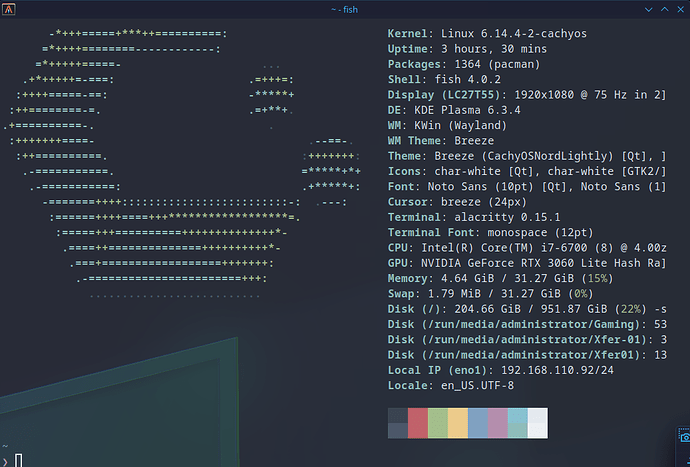Click the Swap line '1.79 MiB / 31.27 GiB'
The width and height of the screenshot is (690, 467).
coord(494,294)
